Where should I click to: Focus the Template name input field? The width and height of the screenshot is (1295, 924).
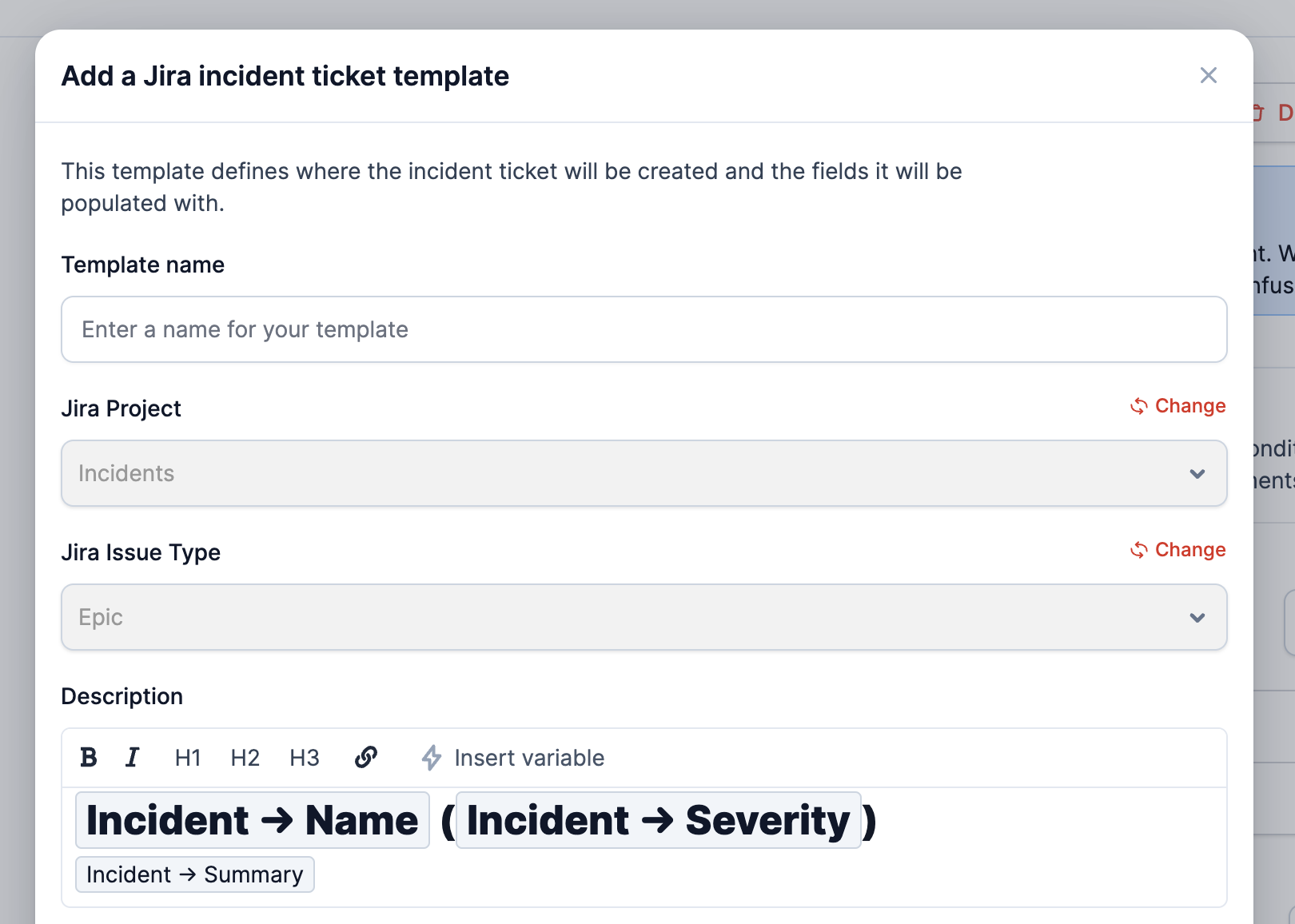(x=644, y=329)
